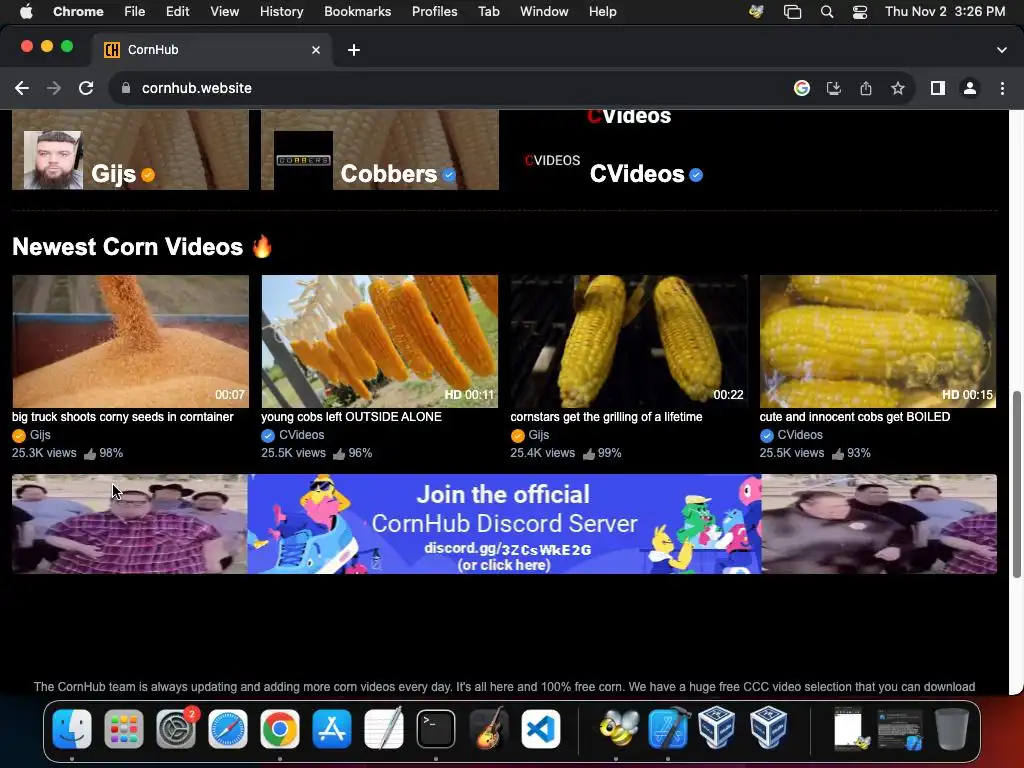This screenshot has width=1024, height=768.
Task: Open a new tab with plus button
Action: (354, 50)
